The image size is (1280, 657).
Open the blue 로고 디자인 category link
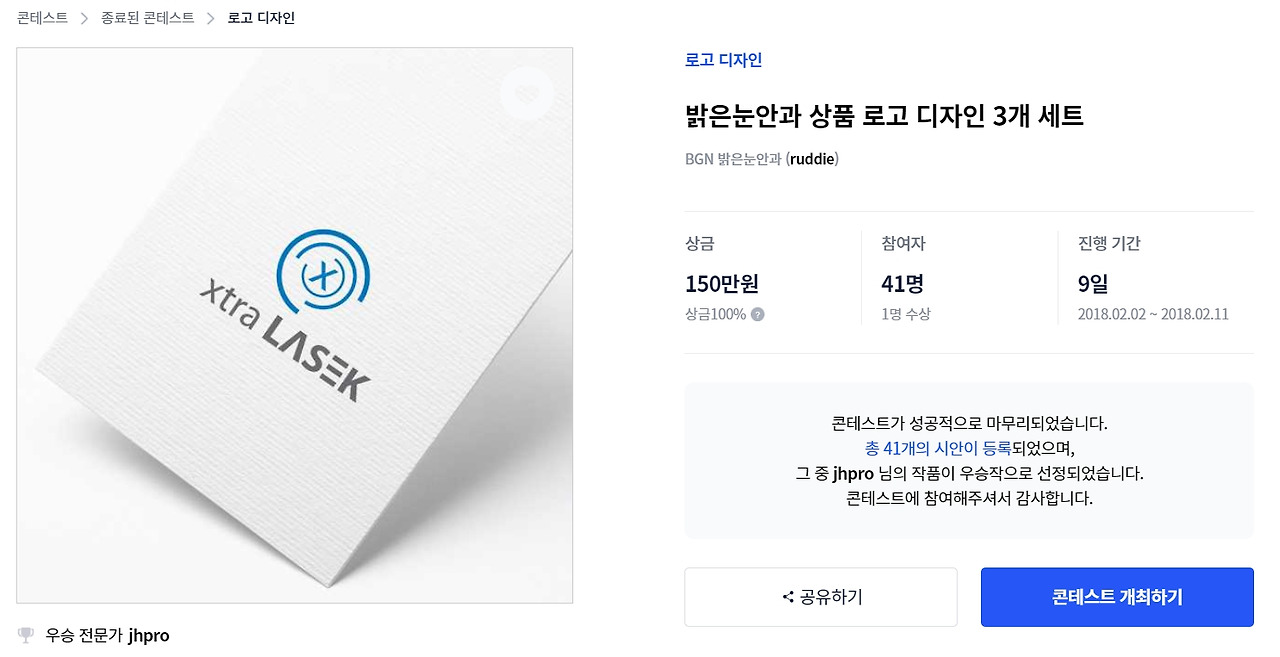point(724,60)
